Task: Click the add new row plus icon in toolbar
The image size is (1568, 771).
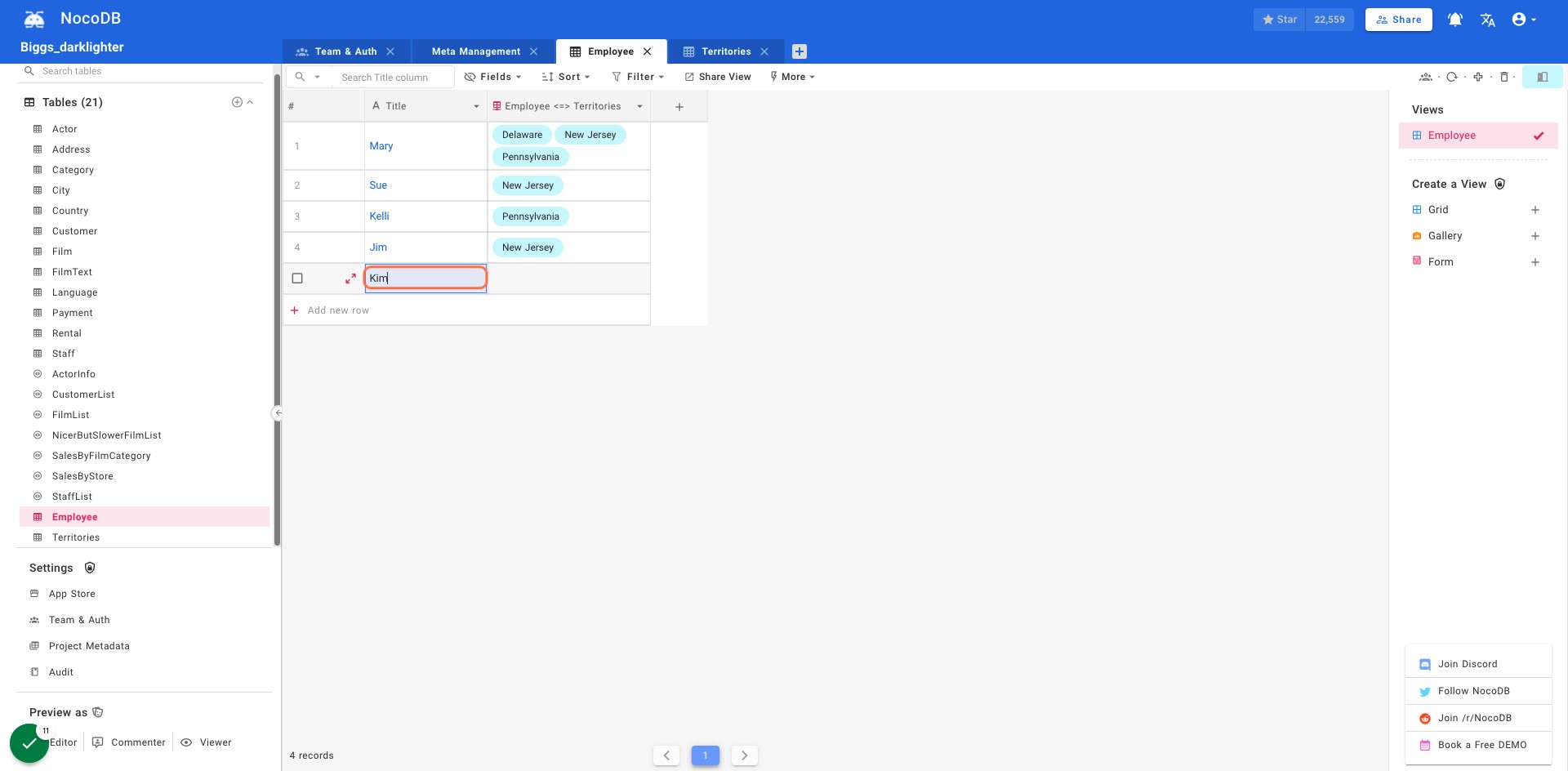Action: coord(1477,77)
